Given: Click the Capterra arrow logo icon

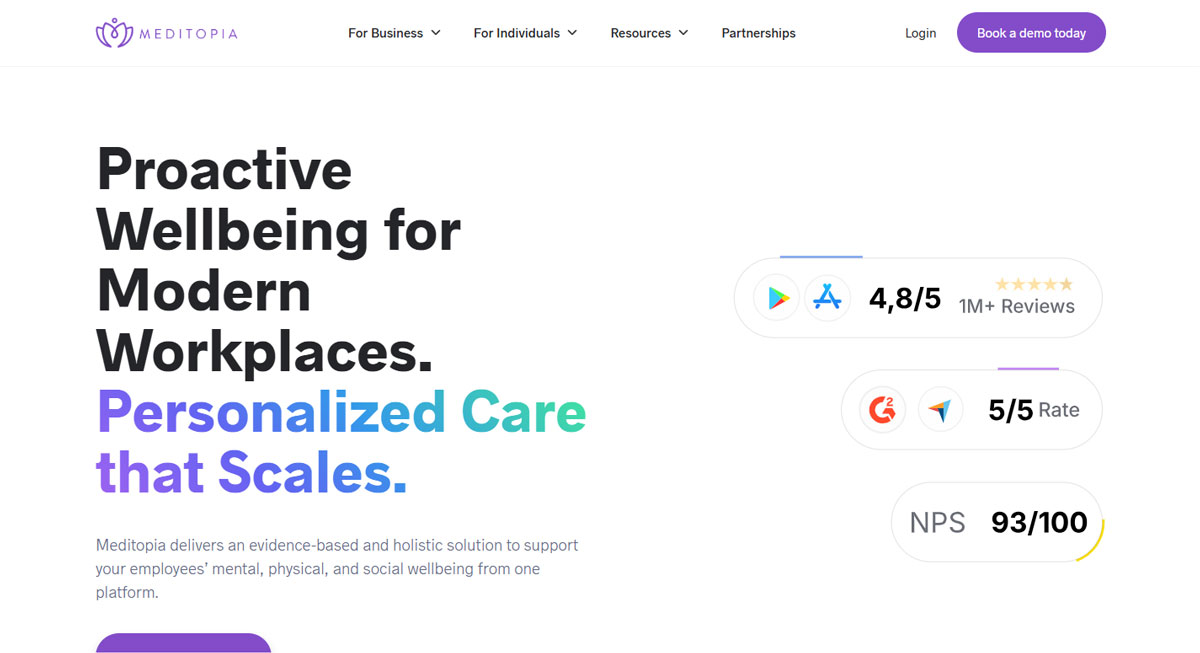Looking at the screenshot, I should click(x=940, y=410).
